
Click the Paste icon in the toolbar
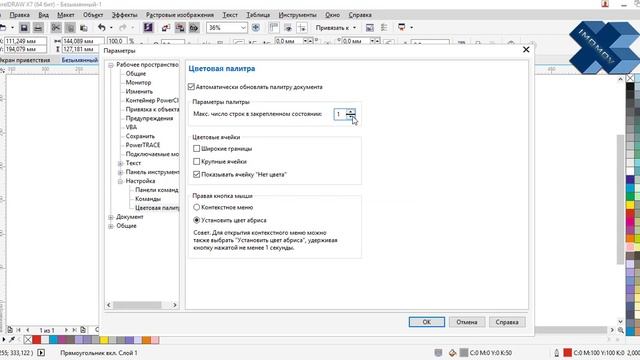(84, 28)
